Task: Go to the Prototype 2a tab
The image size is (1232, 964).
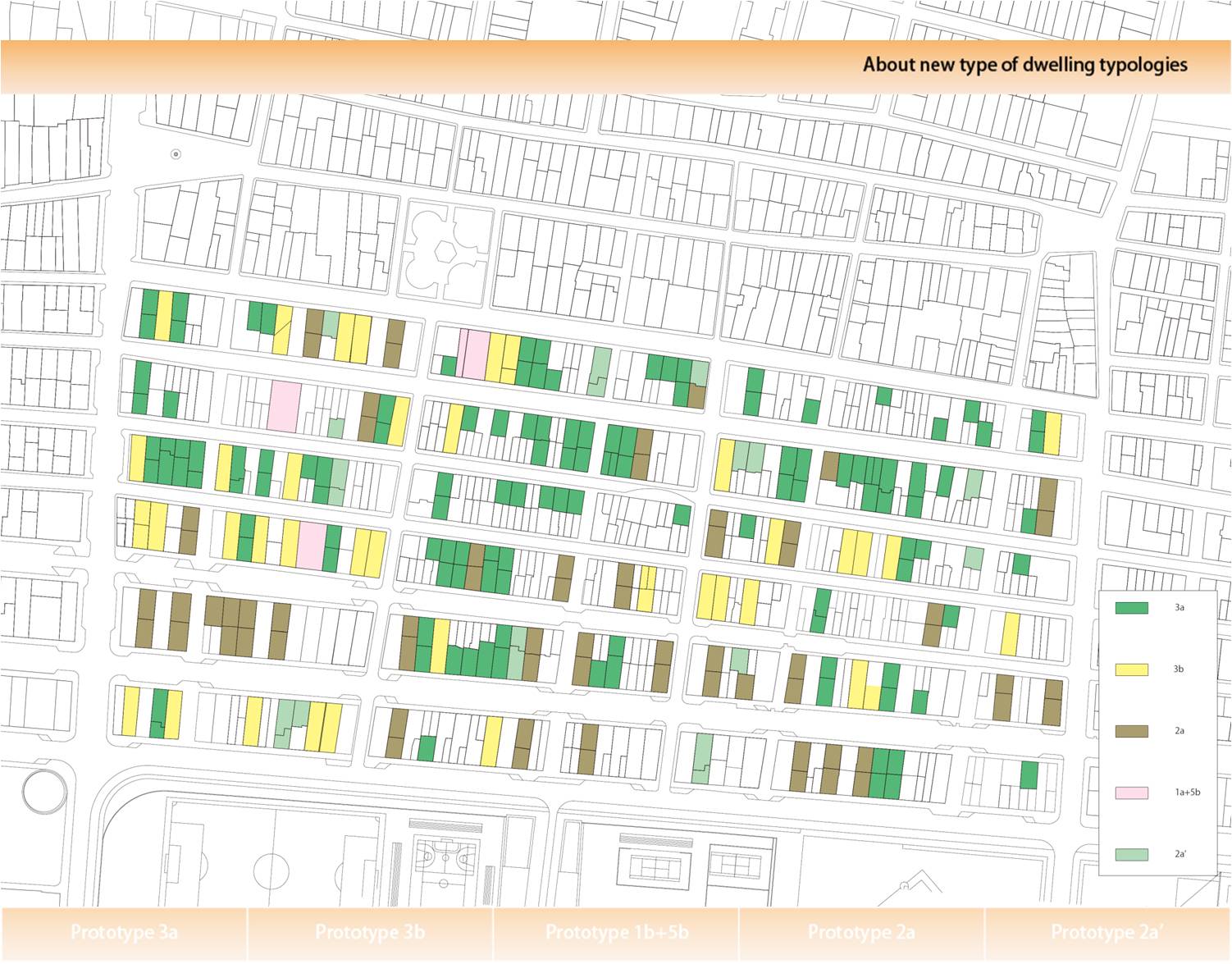Action: click(x=861, y=933)
